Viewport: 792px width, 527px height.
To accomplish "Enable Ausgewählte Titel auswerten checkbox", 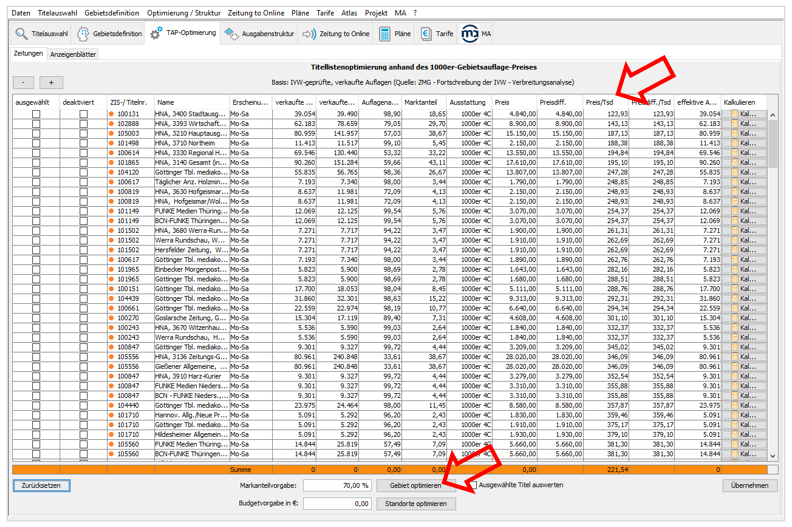I will coord(472,485).
